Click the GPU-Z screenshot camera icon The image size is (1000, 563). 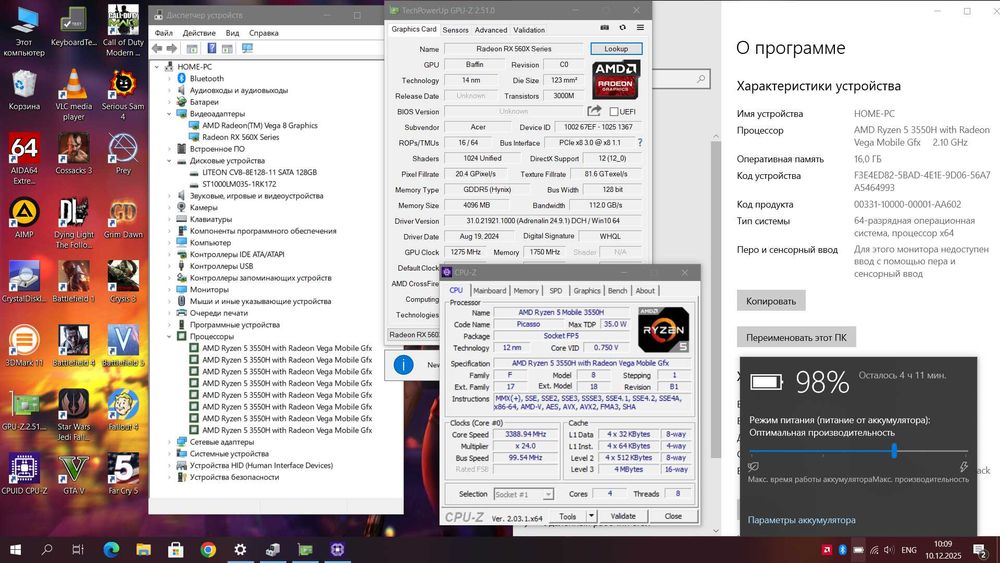pos(605,28)
